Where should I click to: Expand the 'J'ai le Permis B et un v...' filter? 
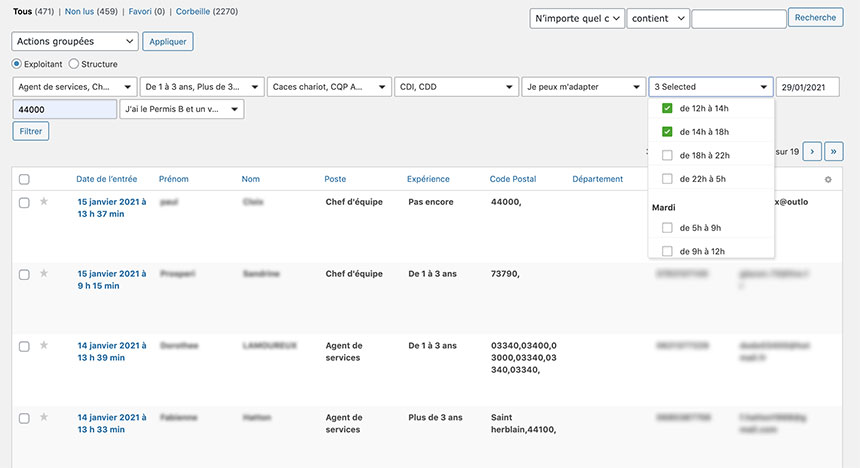182,109
